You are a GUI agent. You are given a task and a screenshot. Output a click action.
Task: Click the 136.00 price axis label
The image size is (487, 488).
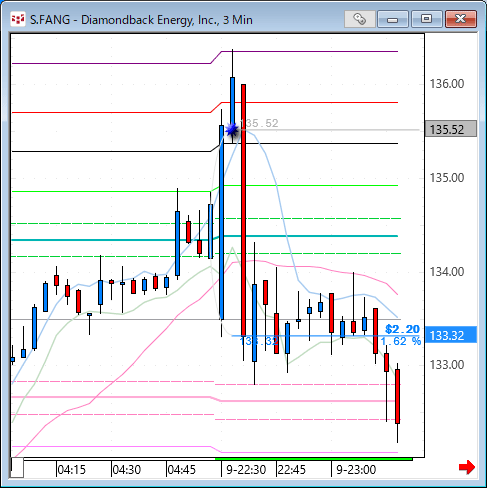point(447,84)
